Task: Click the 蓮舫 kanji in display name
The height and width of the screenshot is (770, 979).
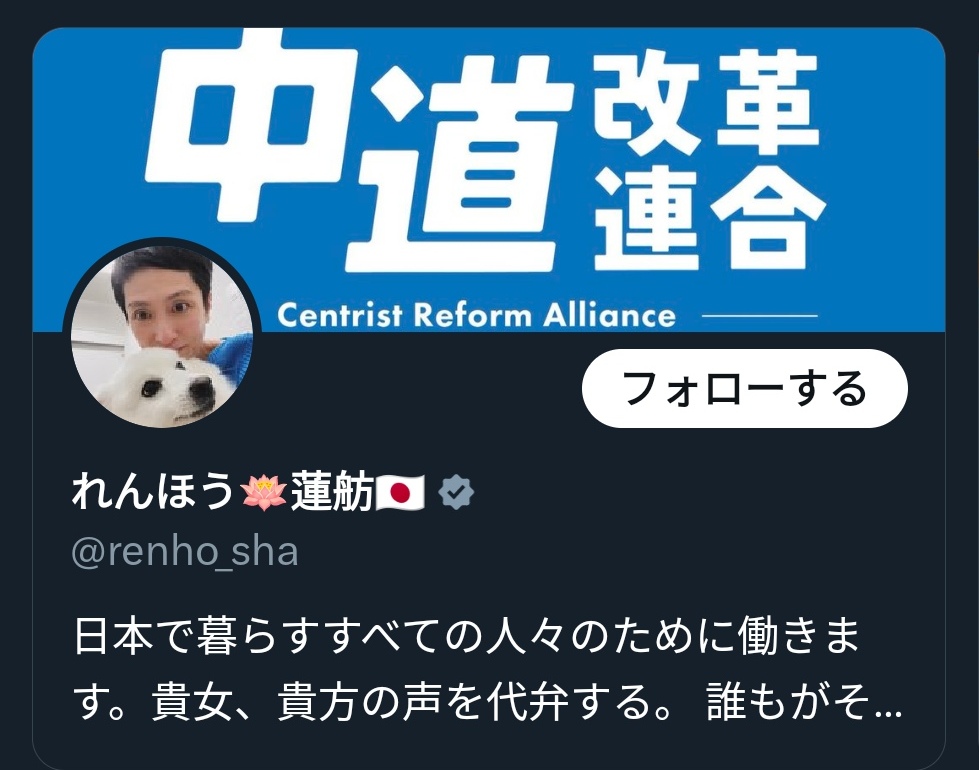Action: tap(332, 492)
